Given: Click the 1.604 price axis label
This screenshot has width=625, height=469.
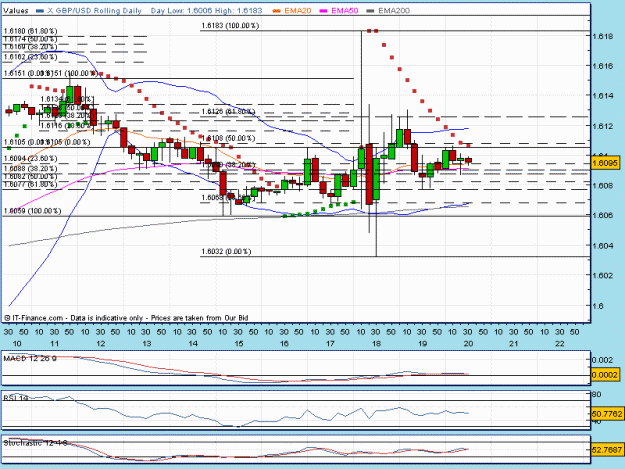Looking at the screenshot, I should click(602, 246).
